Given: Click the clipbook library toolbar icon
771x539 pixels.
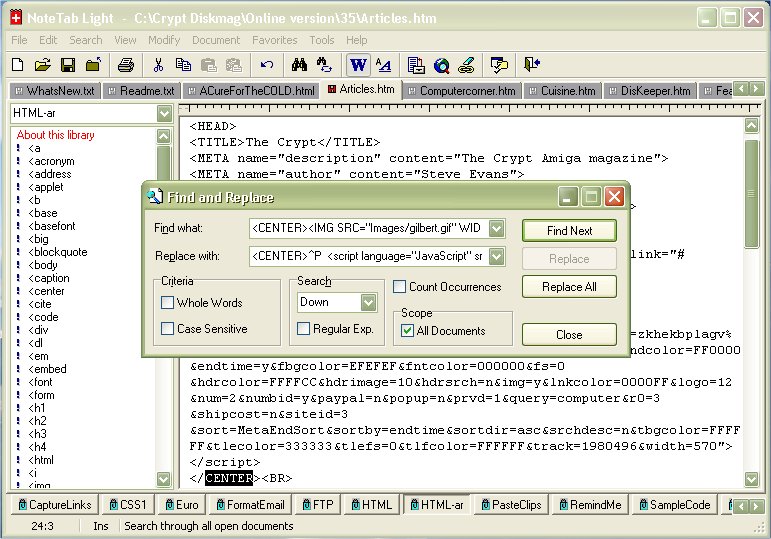Looking at the screenshot, I should [x=416, y=65].
